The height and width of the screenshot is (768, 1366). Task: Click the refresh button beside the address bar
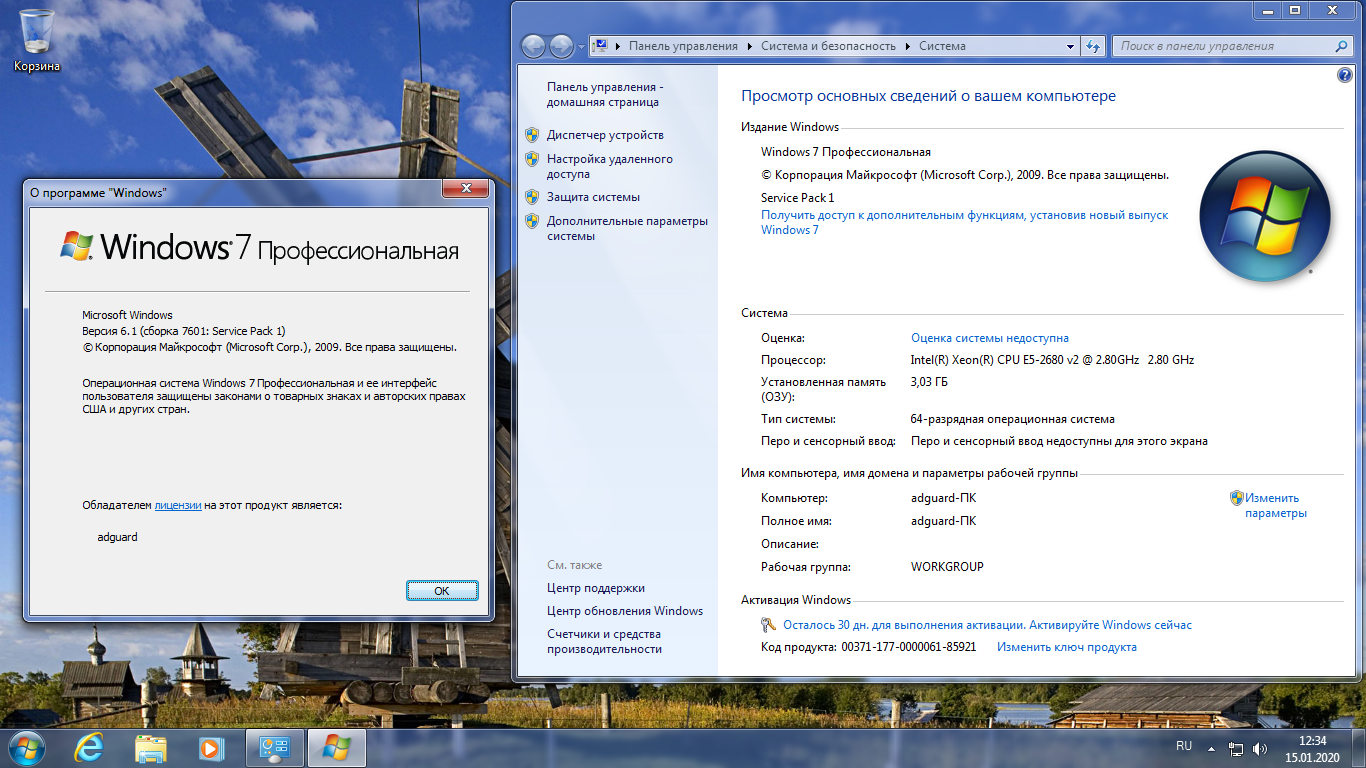click(1093, 46)
